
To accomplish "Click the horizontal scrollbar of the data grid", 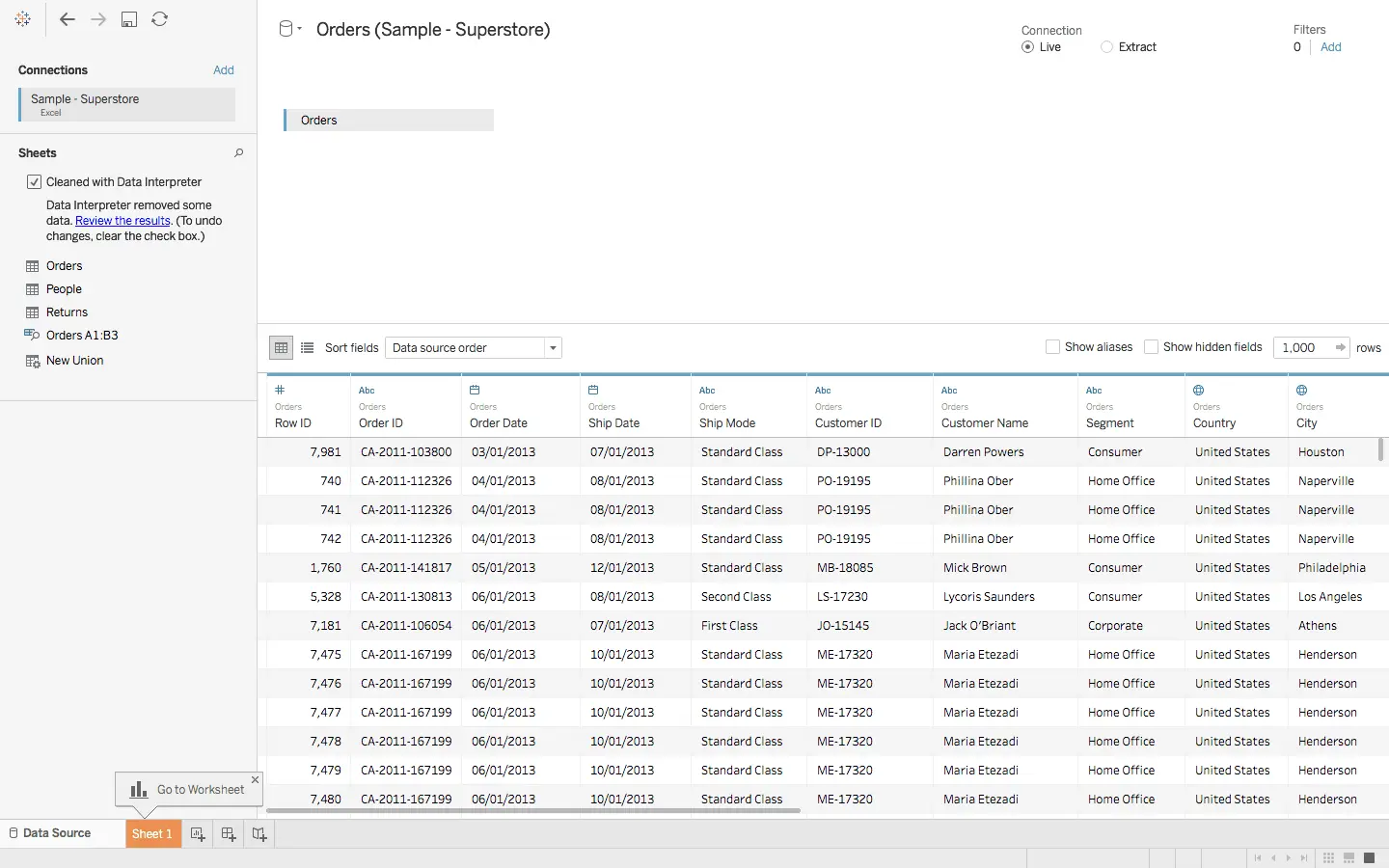I will pos(532,810).
